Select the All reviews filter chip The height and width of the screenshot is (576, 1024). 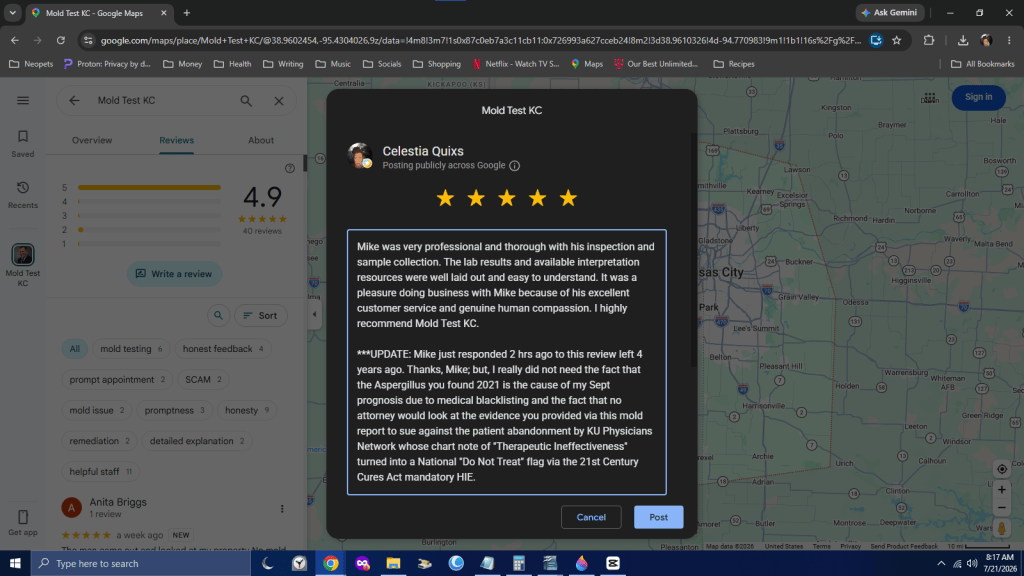(74, 349)
